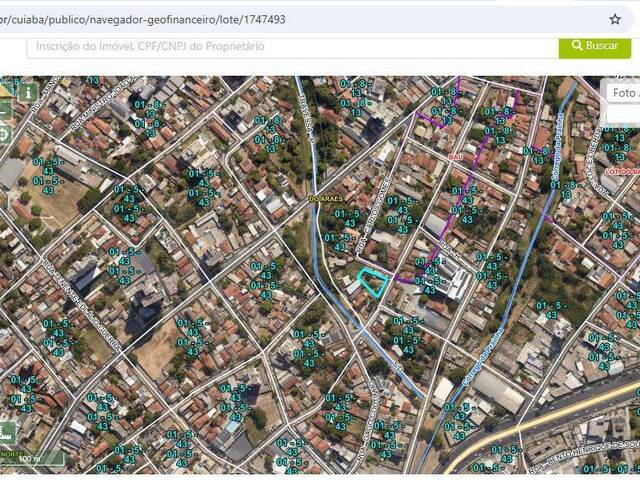The width and height of the screenshot is (640, 480).
Task: Open the info tool on the map
Action: 28,93
